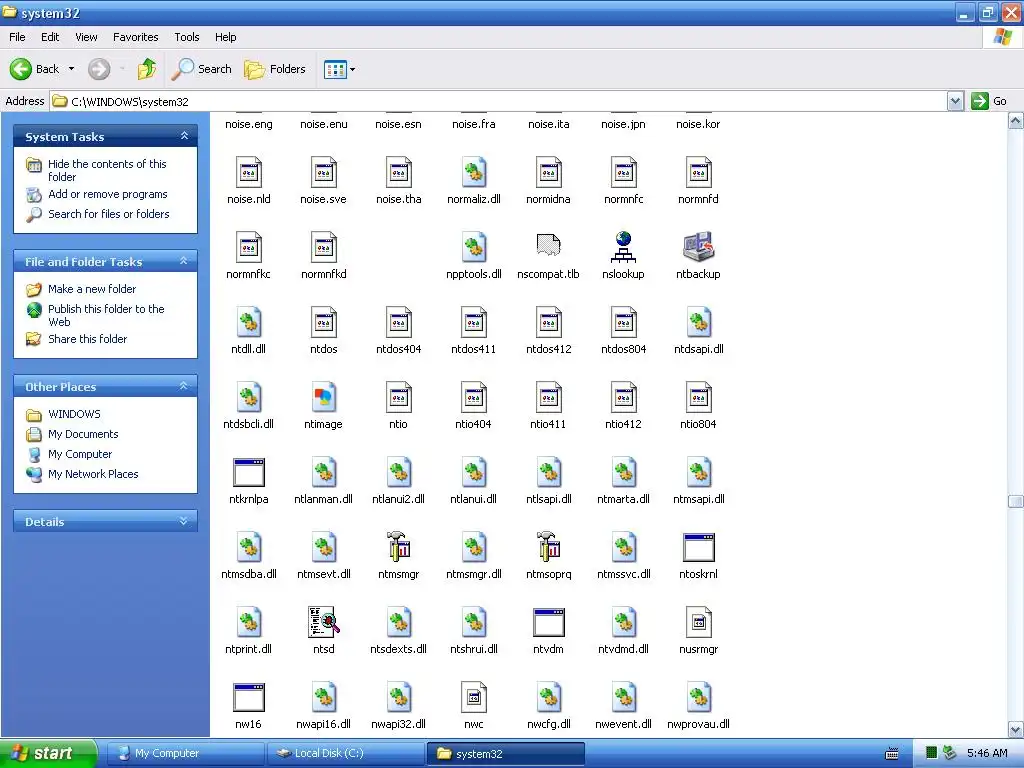Click the address bar path field

(498, 101)
